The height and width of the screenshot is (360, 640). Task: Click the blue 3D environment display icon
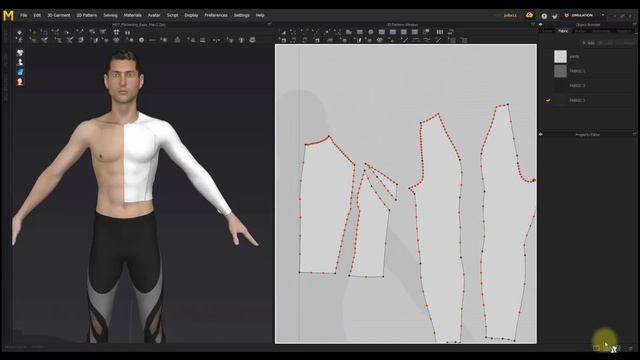(20, 72)
